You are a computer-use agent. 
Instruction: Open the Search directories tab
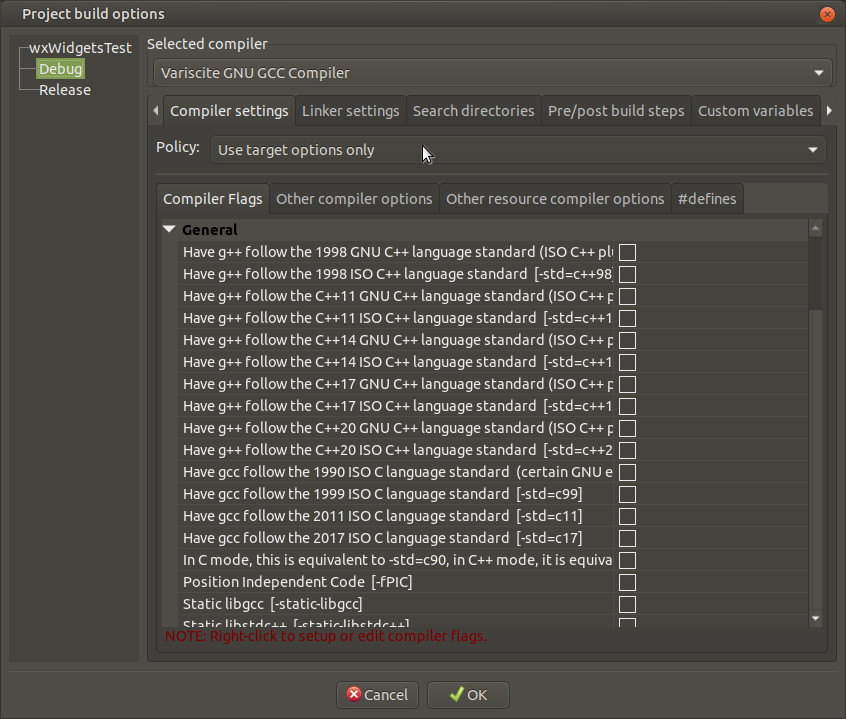473,111
